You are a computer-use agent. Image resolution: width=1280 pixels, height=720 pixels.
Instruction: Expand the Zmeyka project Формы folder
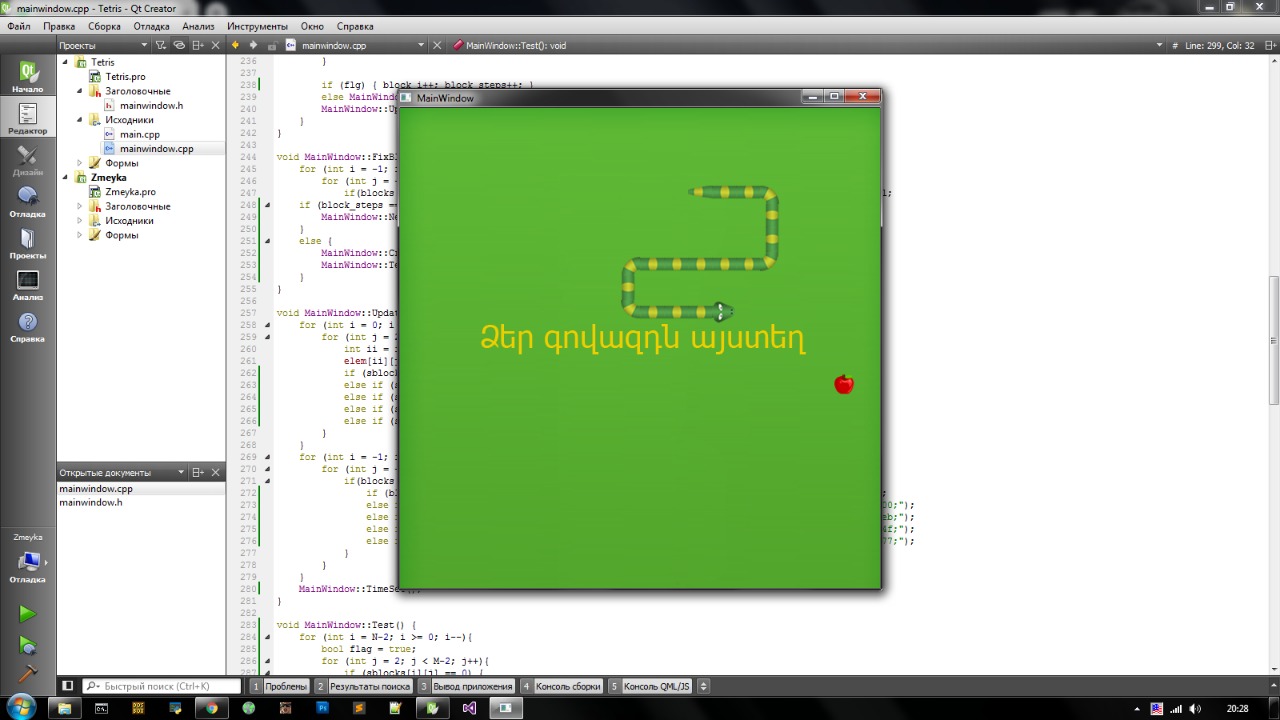tap(79, 235)
